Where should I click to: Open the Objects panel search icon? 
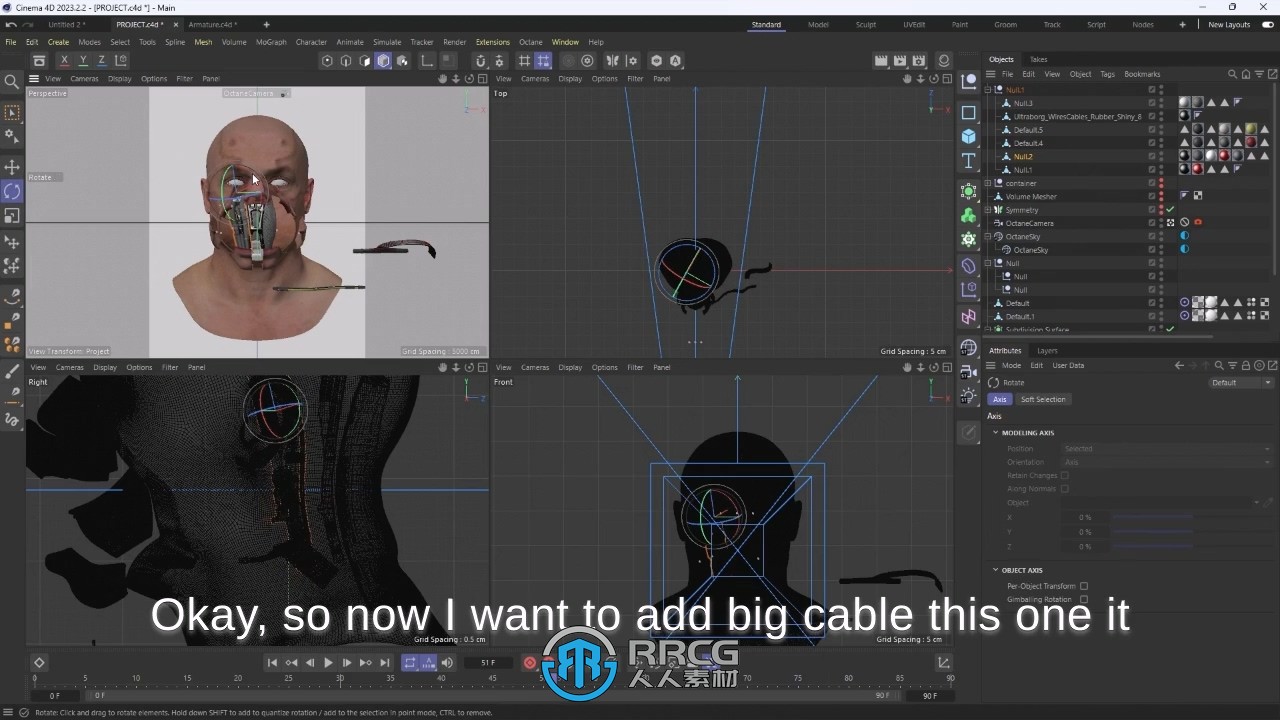[1232, 74]
